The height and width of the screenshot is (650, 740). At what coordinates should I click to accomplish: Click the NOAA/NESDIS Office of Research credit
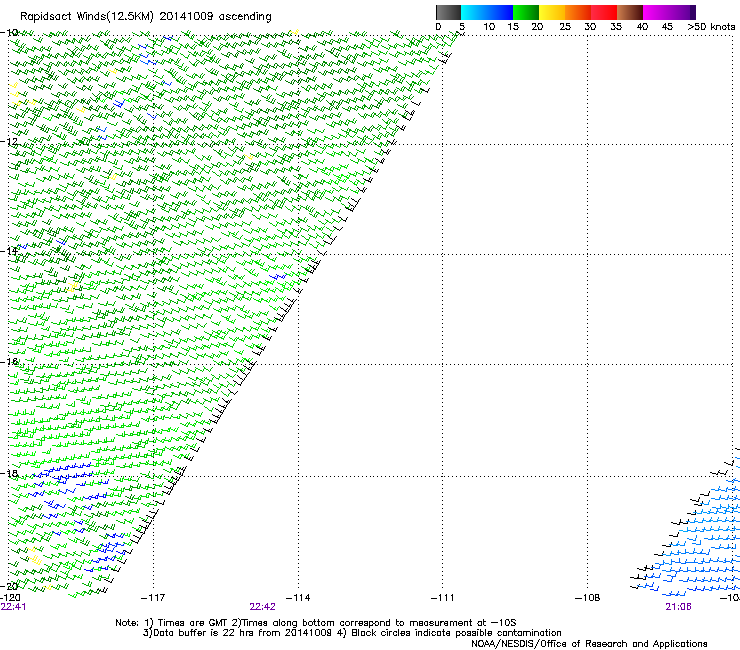(589, 644)
